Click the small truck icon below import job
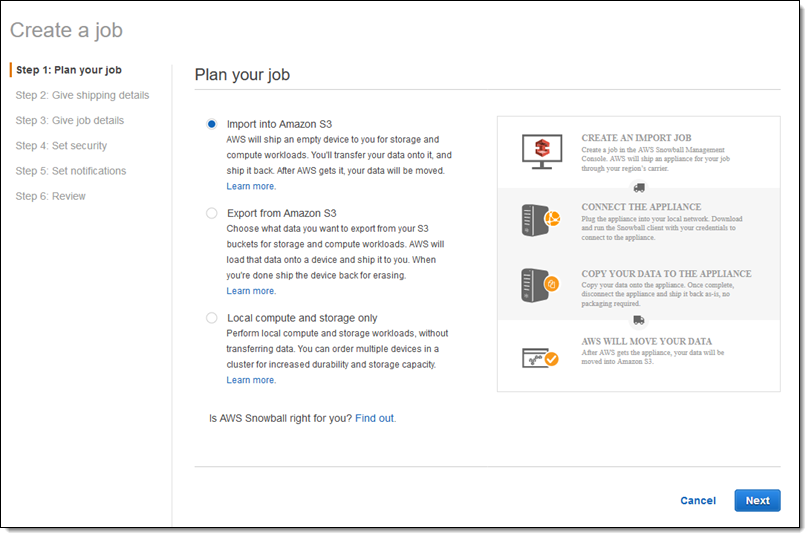The height and width of the screenshot is (538, 810). click(639, 187)
